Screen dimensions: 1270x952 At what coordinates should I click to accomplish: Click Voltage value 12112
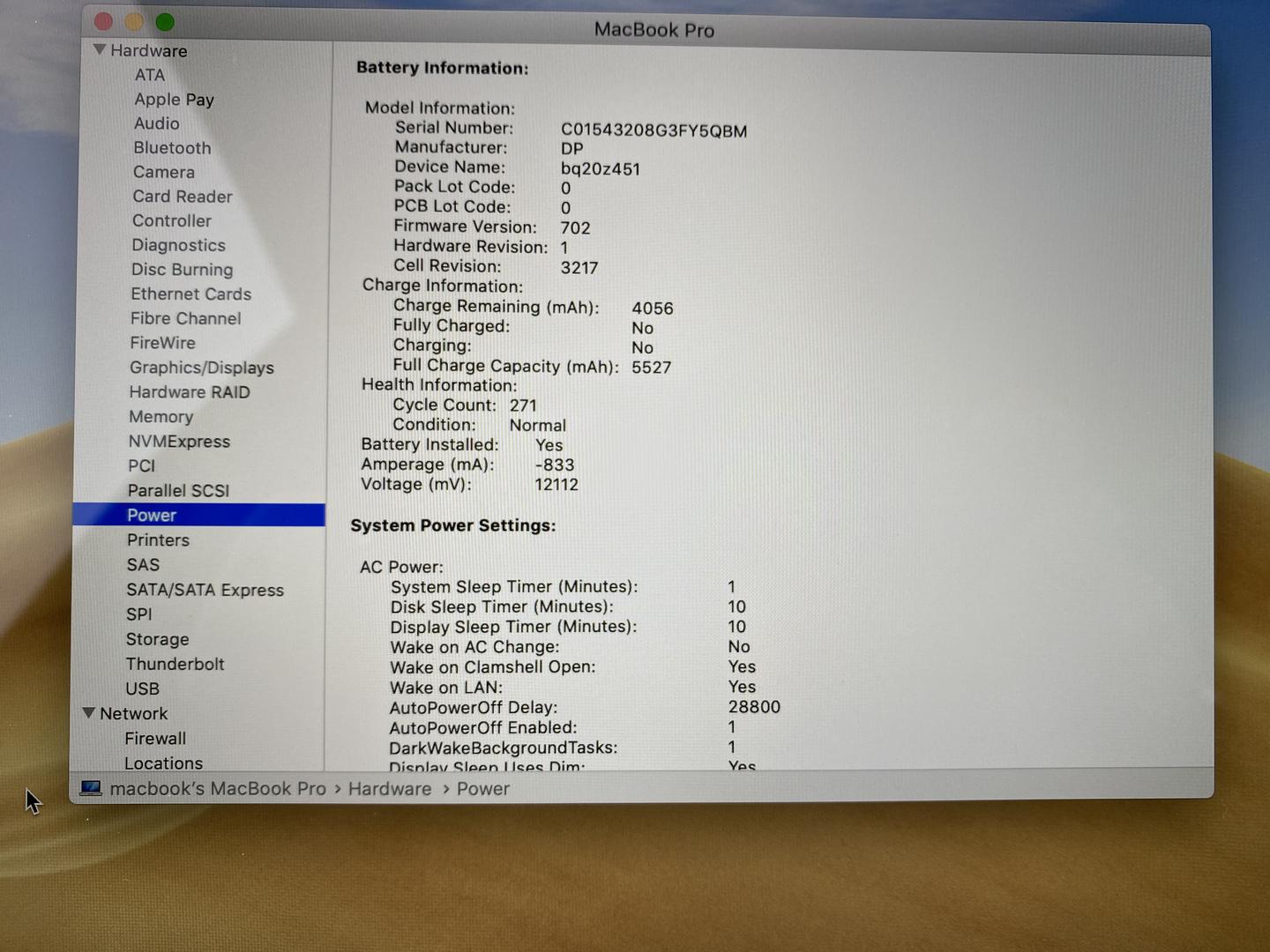coord(557,485)
